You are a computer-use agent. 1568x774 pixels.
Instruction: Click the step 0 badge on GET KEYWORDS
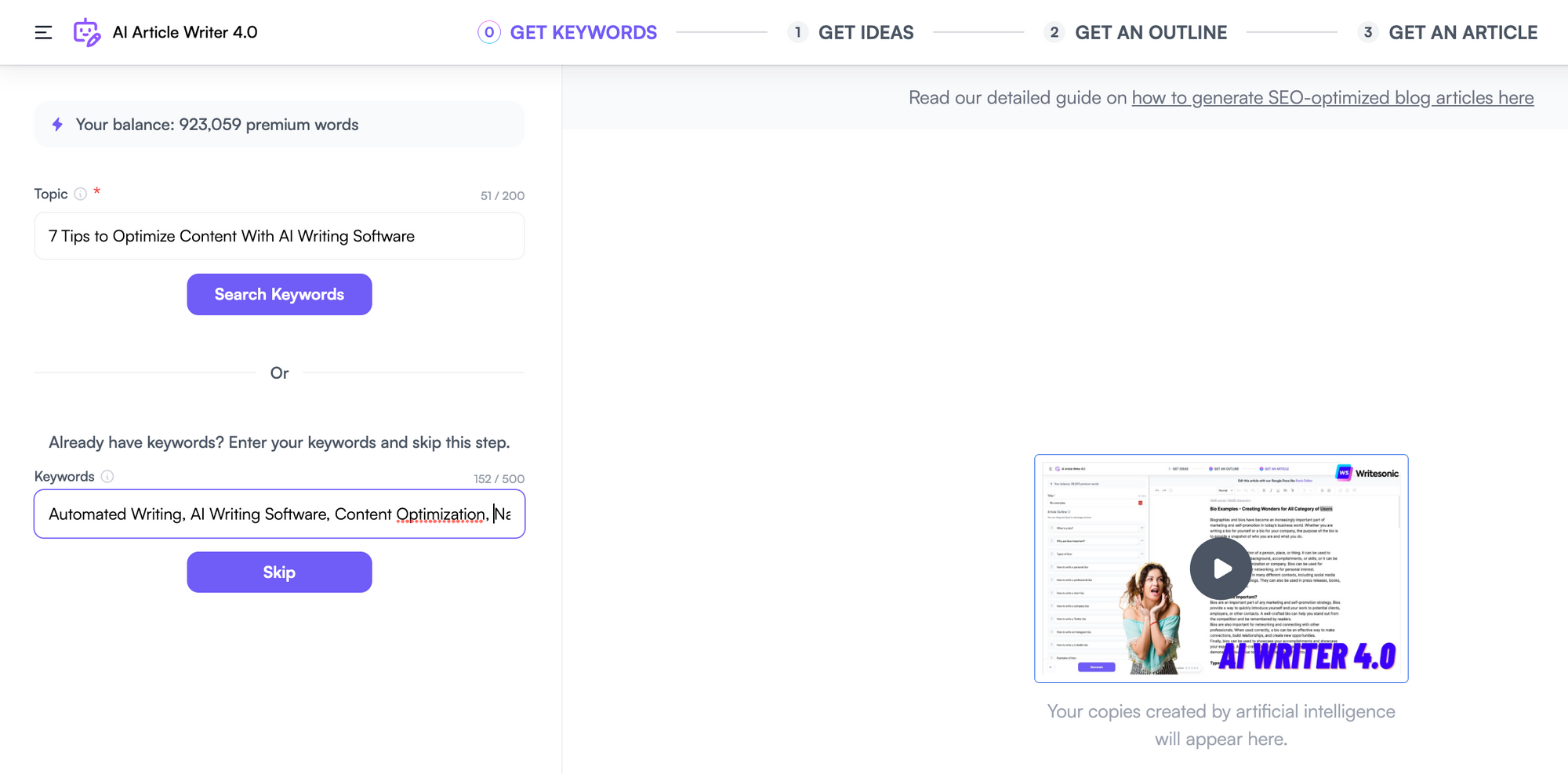click(x=488, y=32)
